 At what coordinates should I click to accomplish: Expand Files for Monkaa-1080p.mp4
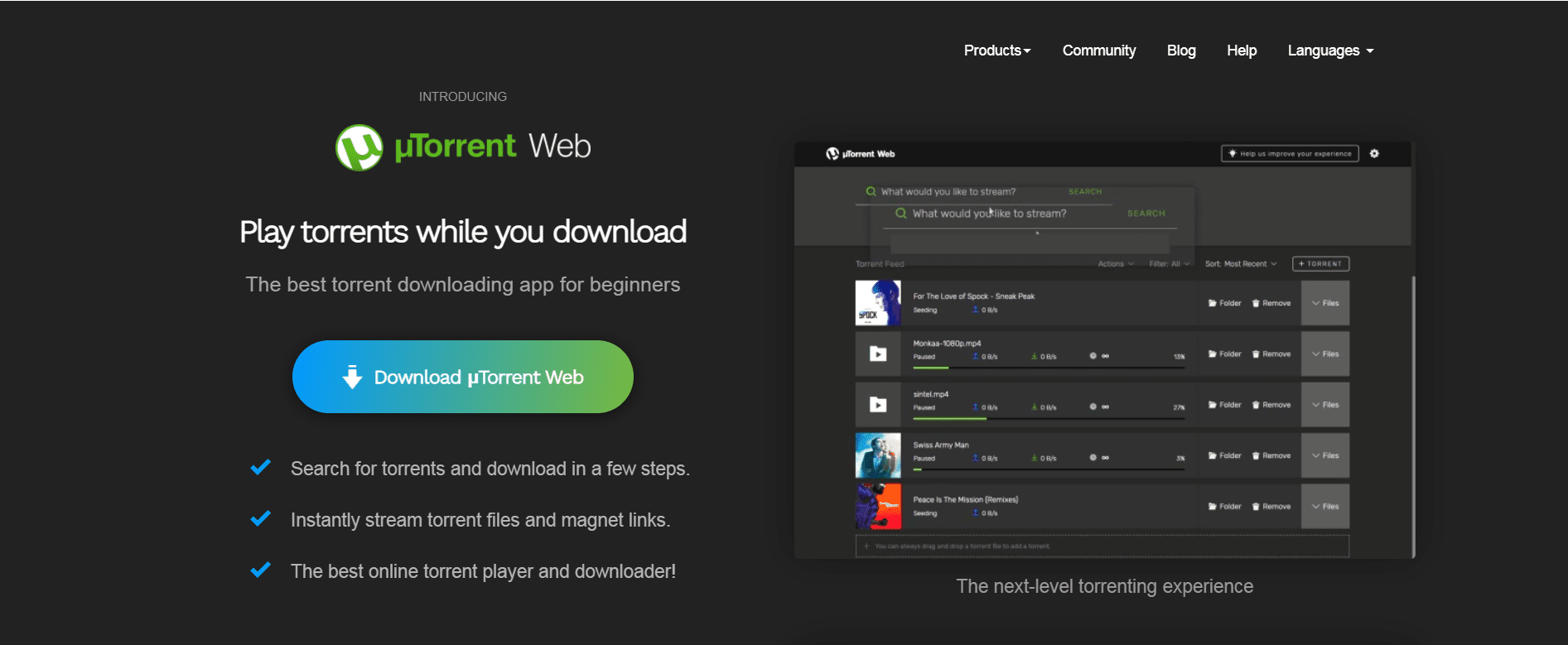1325,354
